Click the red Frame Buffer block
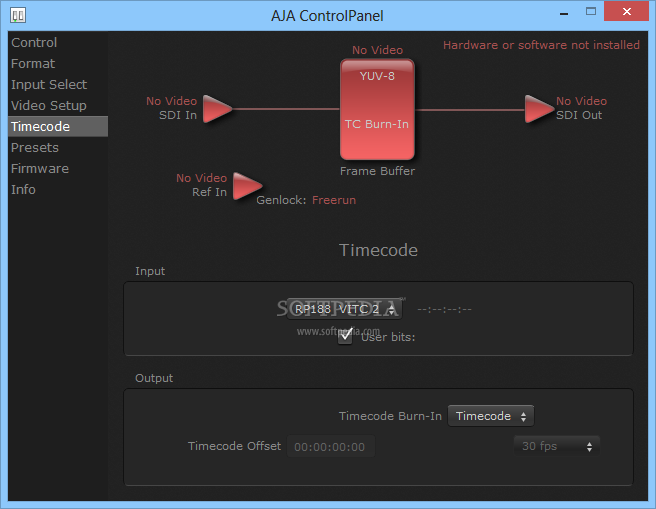Screen dimensions: 656x509 [x=377, y=109]
